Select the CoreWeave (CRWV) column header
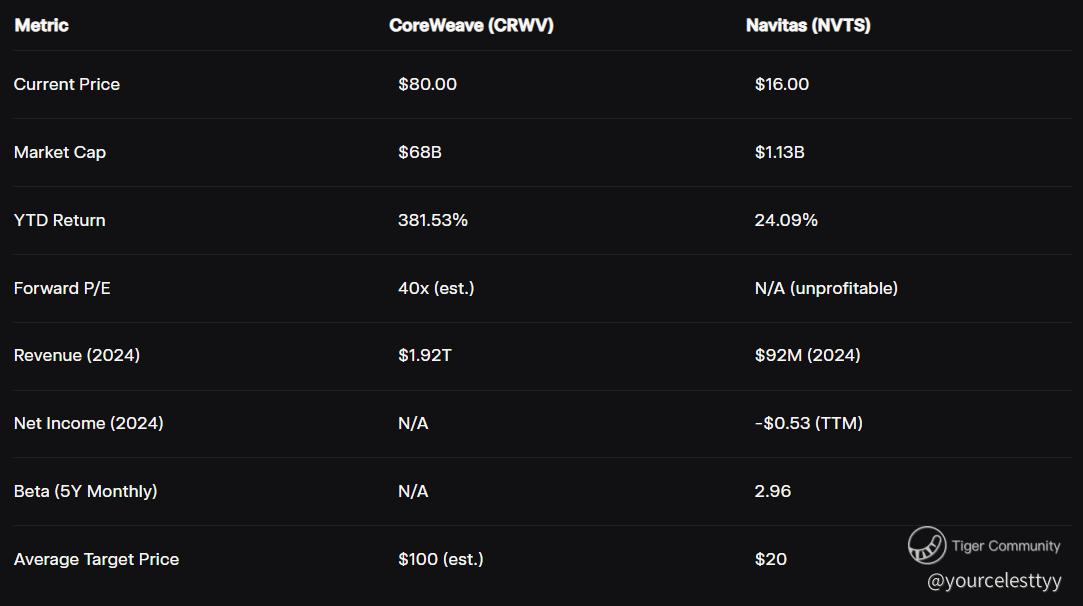Screen dimensions: 1083x606 pyautogui.click(x=471, y=26)
